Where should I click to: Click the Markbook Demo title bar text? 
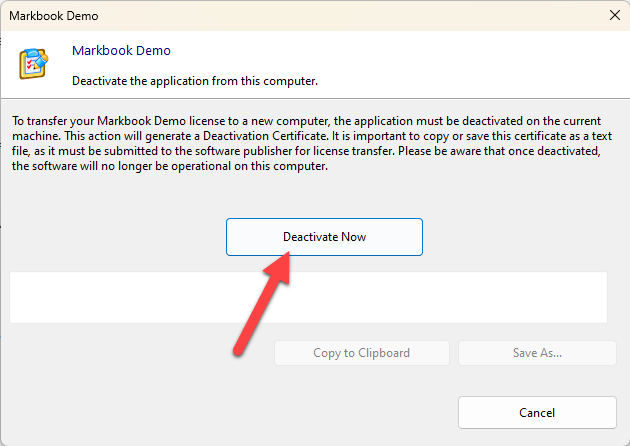[x=56, y=16]
